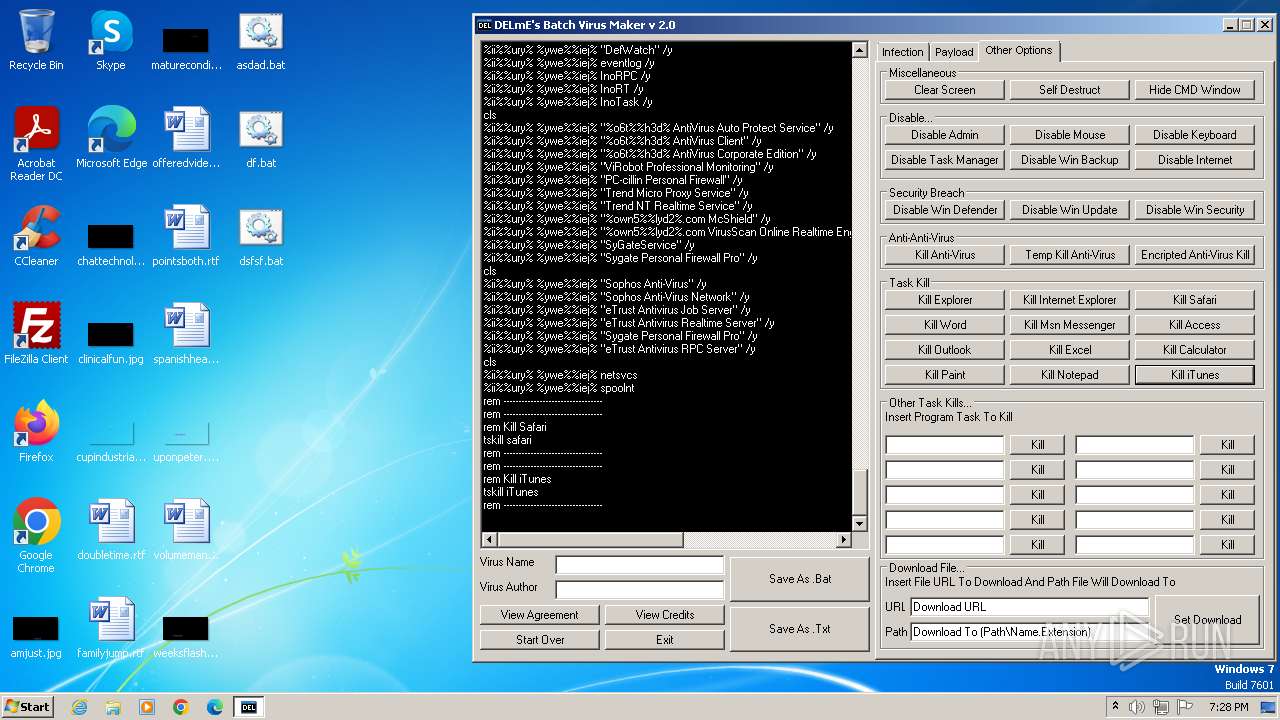This screenshot has width=1280, height=720.
Task: Show hidden tray icons arrow
Action: click(1115, 707)
